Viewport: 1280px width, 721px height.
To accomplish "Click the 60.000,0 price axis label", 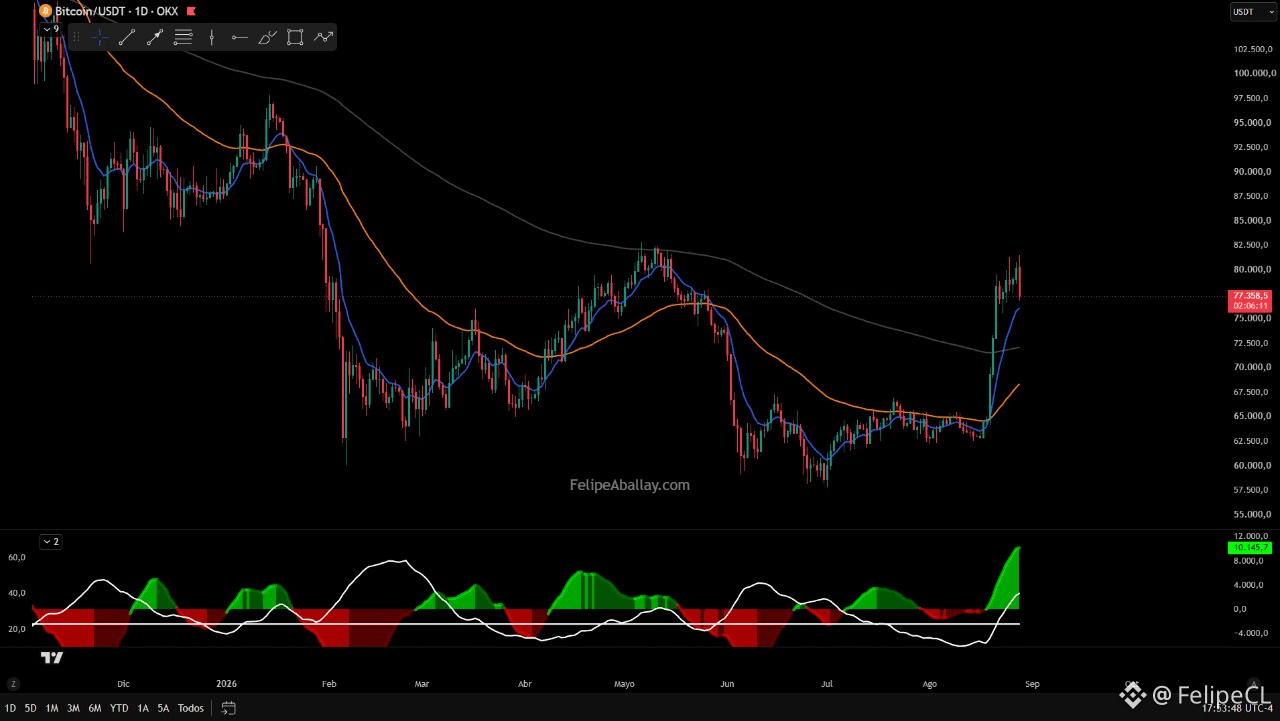I will [1254, 465].
